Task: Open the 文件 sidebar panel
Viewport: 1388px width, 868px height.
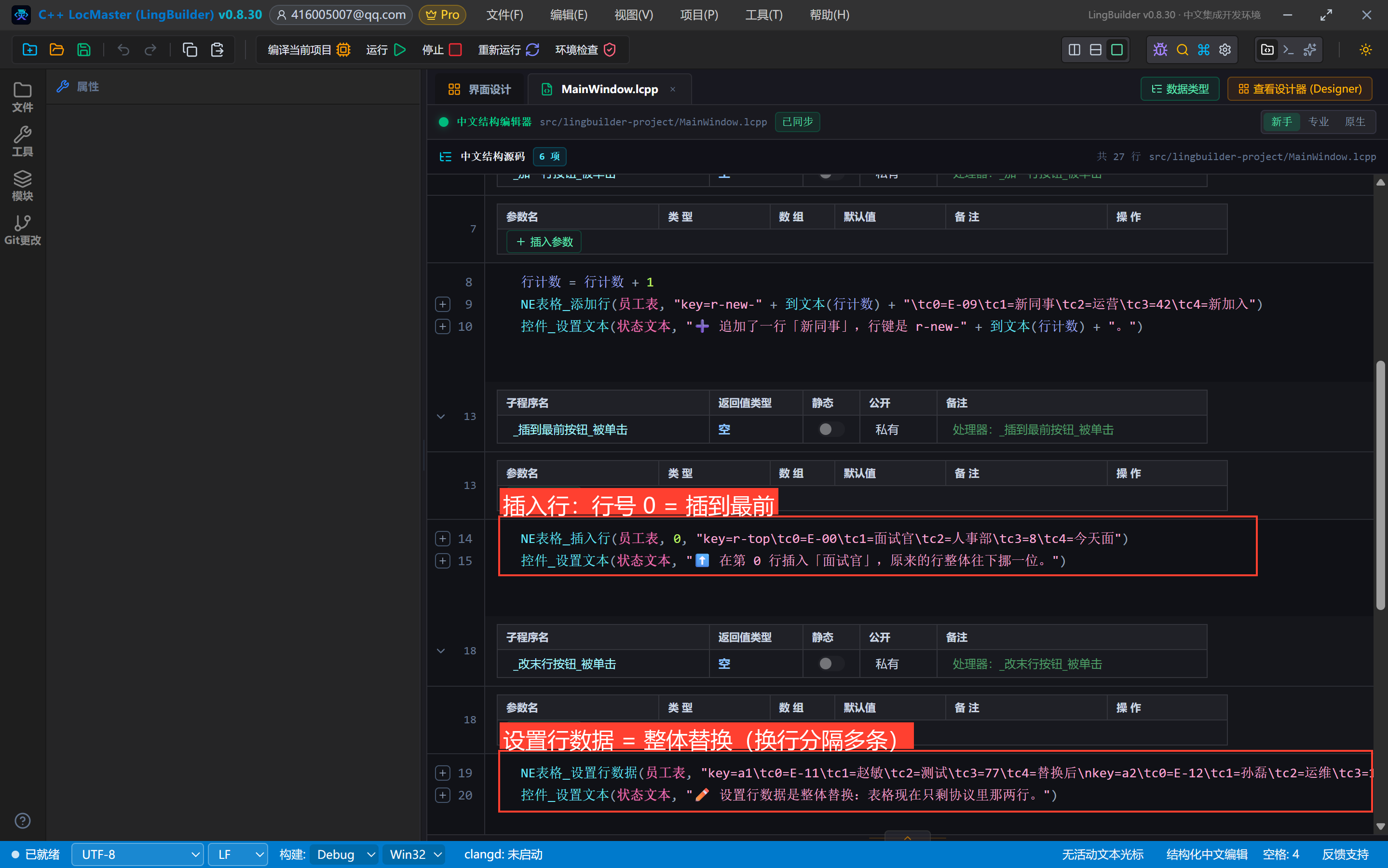Action: tap(22, 97)
